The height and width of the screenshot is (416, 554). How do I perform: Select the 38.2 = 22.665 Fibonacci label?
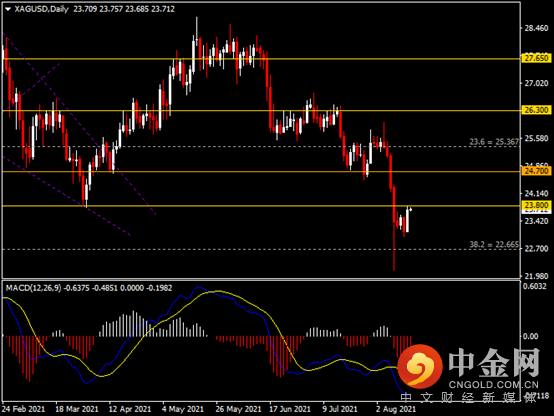[x=494, y=244]
